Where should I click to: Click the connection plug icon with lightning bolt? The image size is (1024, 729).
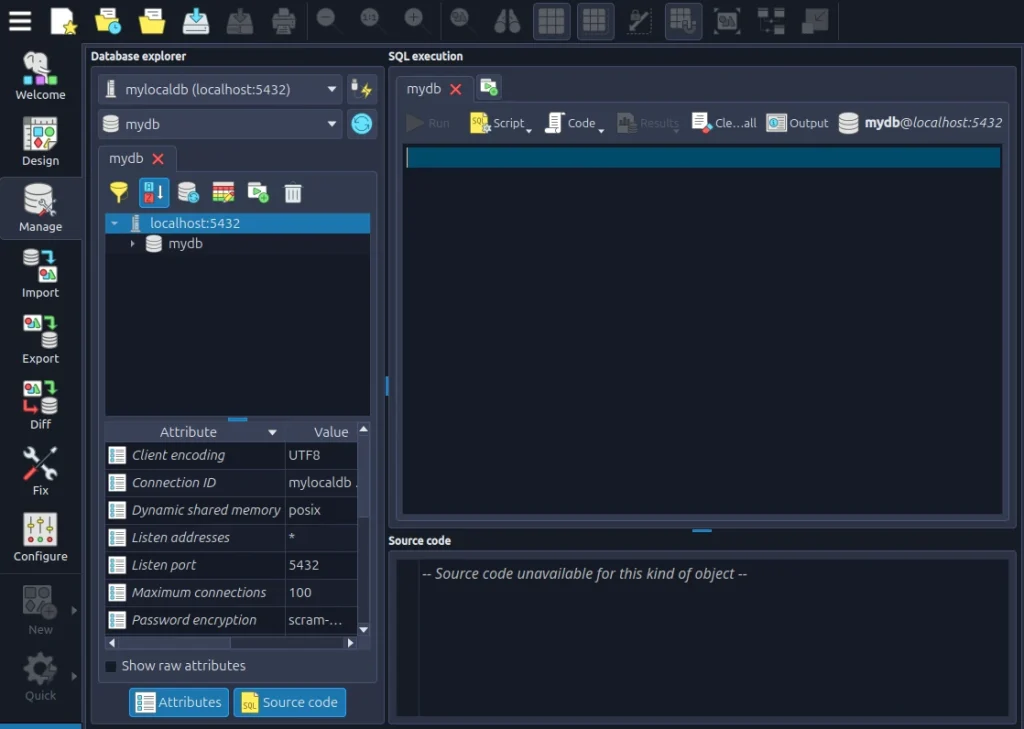[361, 90]
